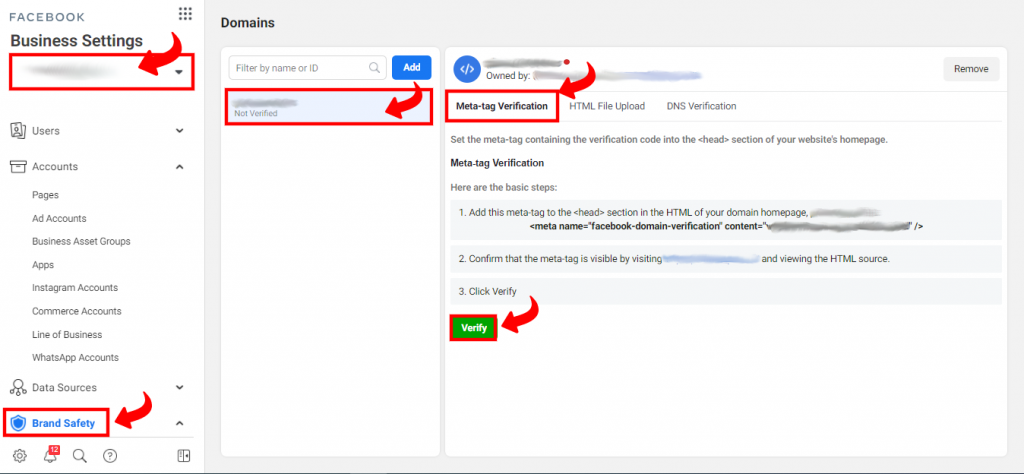Switch to DNS Verification tab
This screenshot has width=1024, height=474.
tap(701, 106)
